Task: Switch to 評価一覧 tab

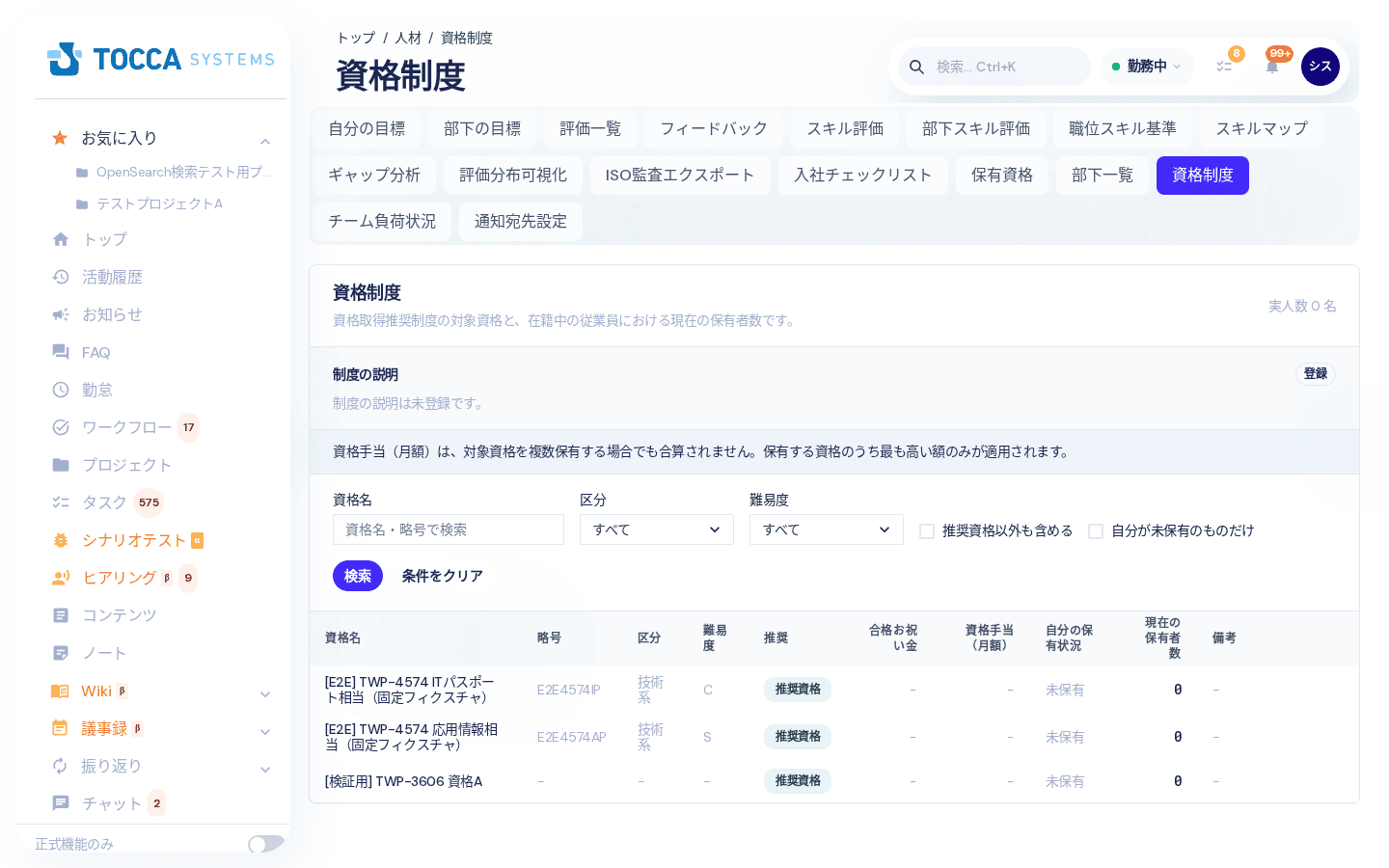Action: (590, 129)
